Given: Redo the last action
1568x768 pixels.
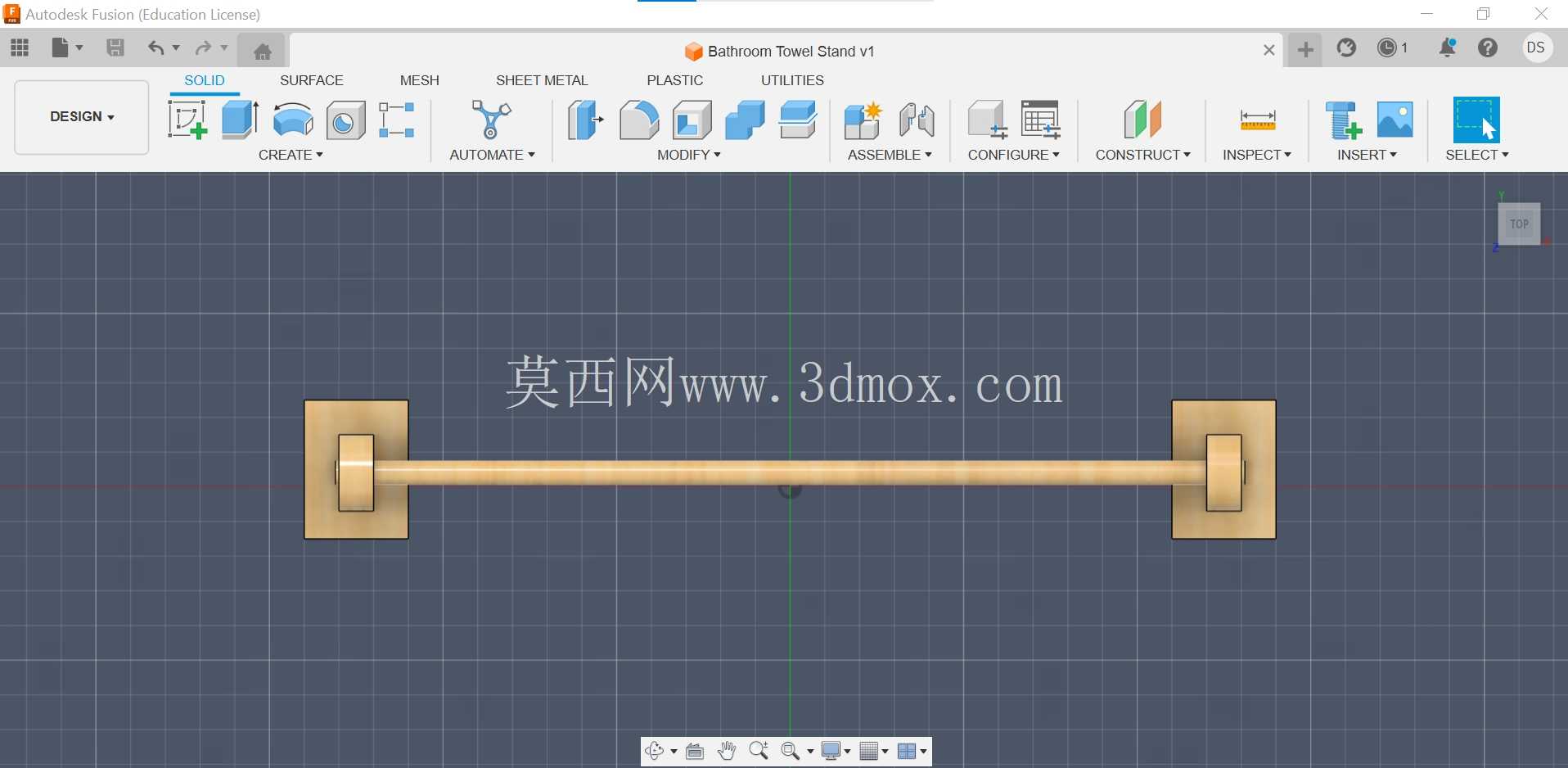Looking at the screenshot, I should 203,47.
